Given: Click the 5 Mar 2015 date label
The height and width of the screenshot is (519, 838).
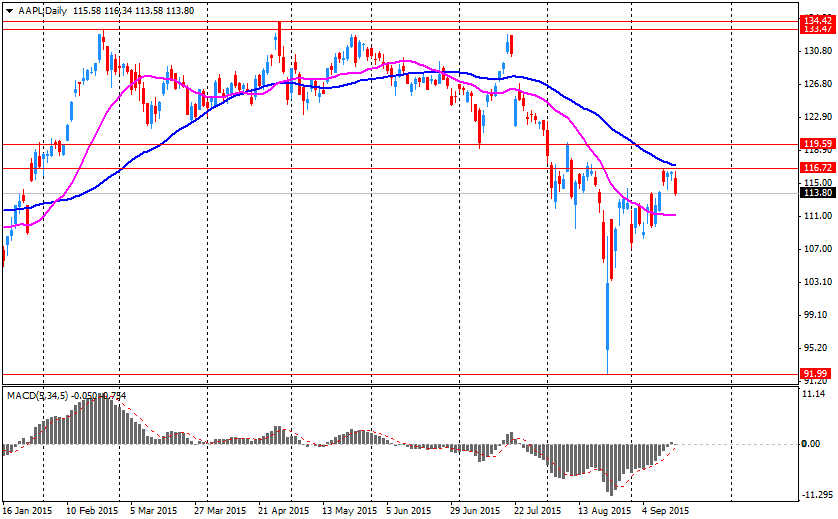Looking at the screenshot, I should pyautogui.click(x=153, y=510).
